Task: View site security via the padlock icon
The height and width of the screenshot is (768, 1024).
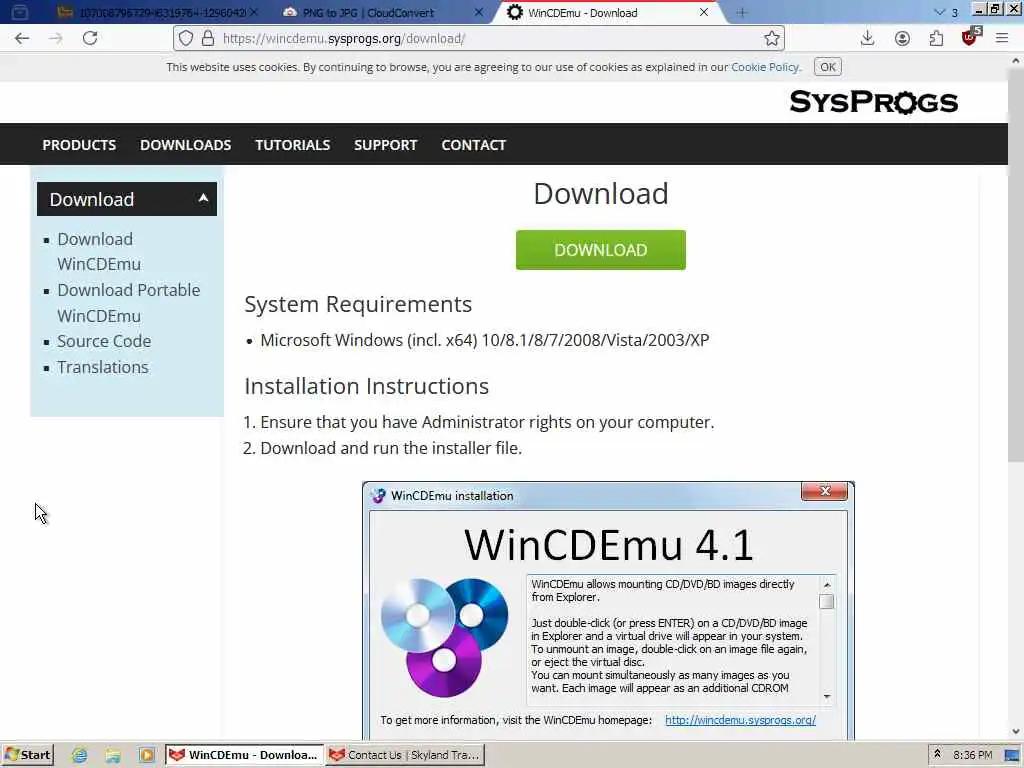Action: [x=208, y=39]
